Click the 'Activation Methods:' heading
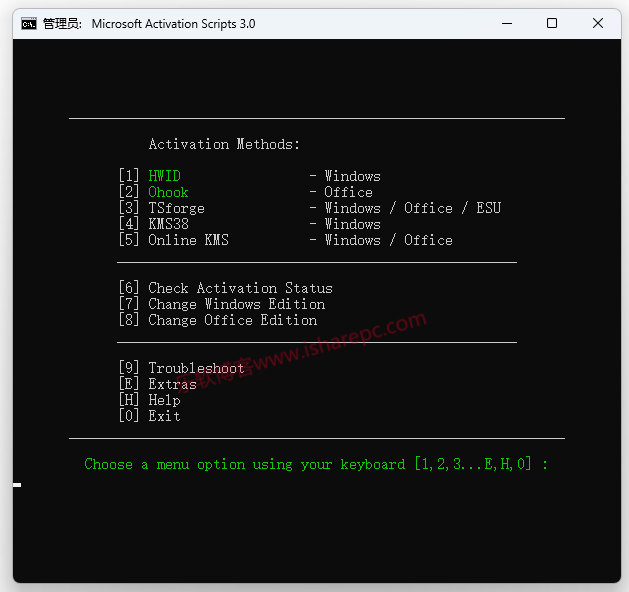The height and width of the screenshot is (592, 629). 224,144
